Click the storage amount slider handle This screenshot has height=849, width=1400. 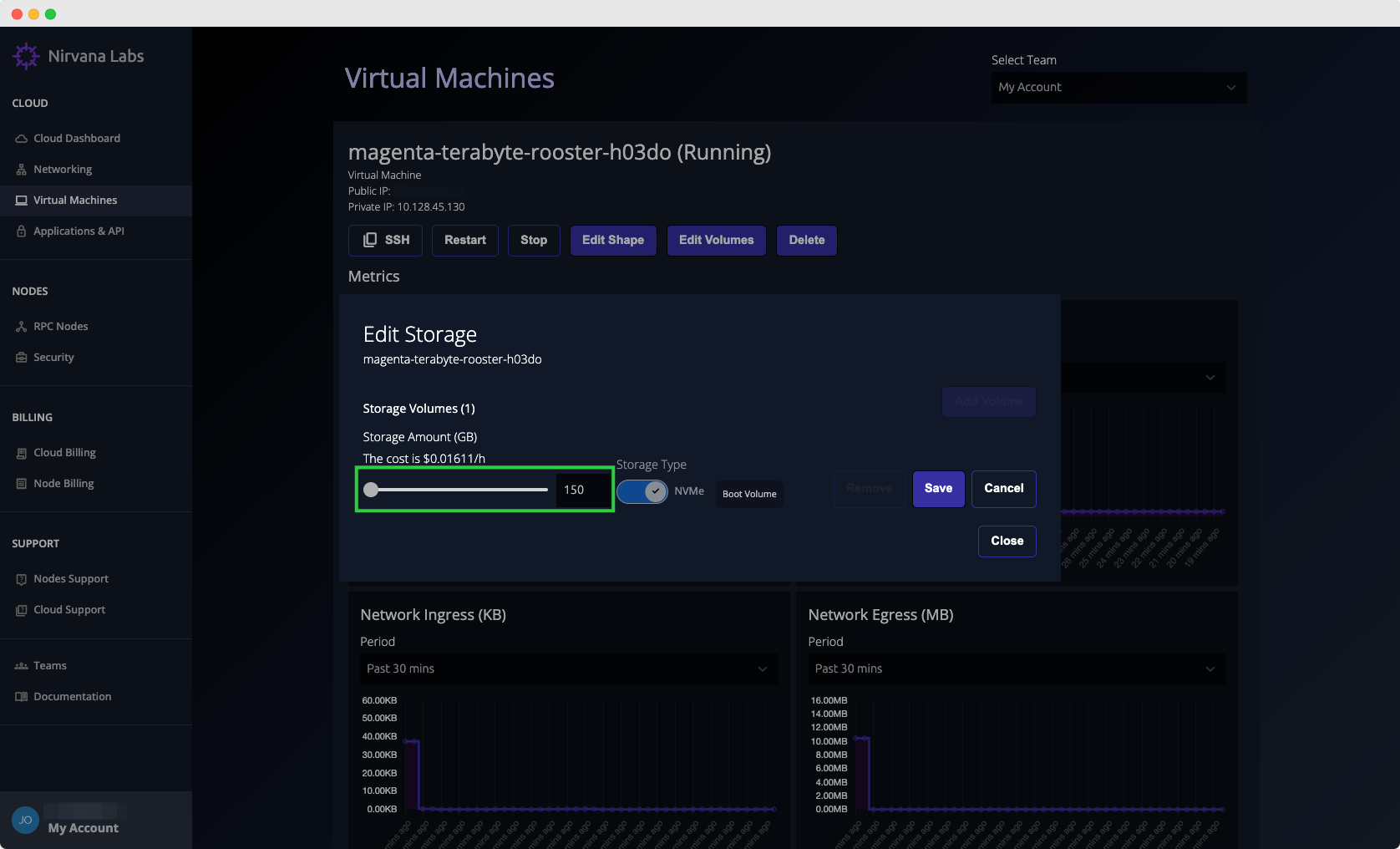pos(371,490)
